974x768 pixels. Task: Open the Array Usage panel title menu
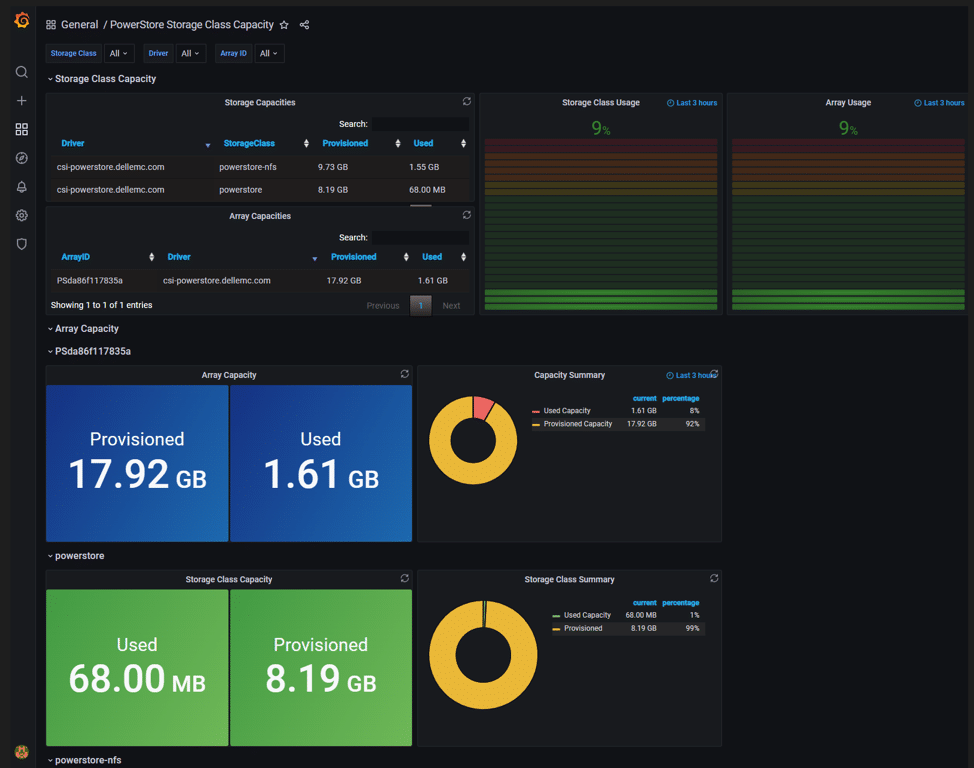click(x=848, y=103)
